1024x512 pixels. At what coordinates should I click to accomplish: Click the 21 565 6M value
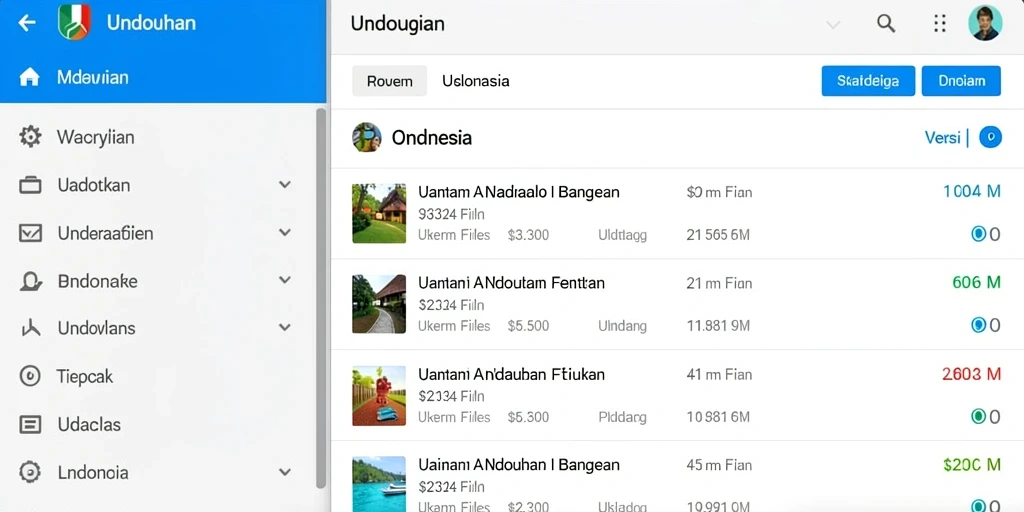[718, 235]
